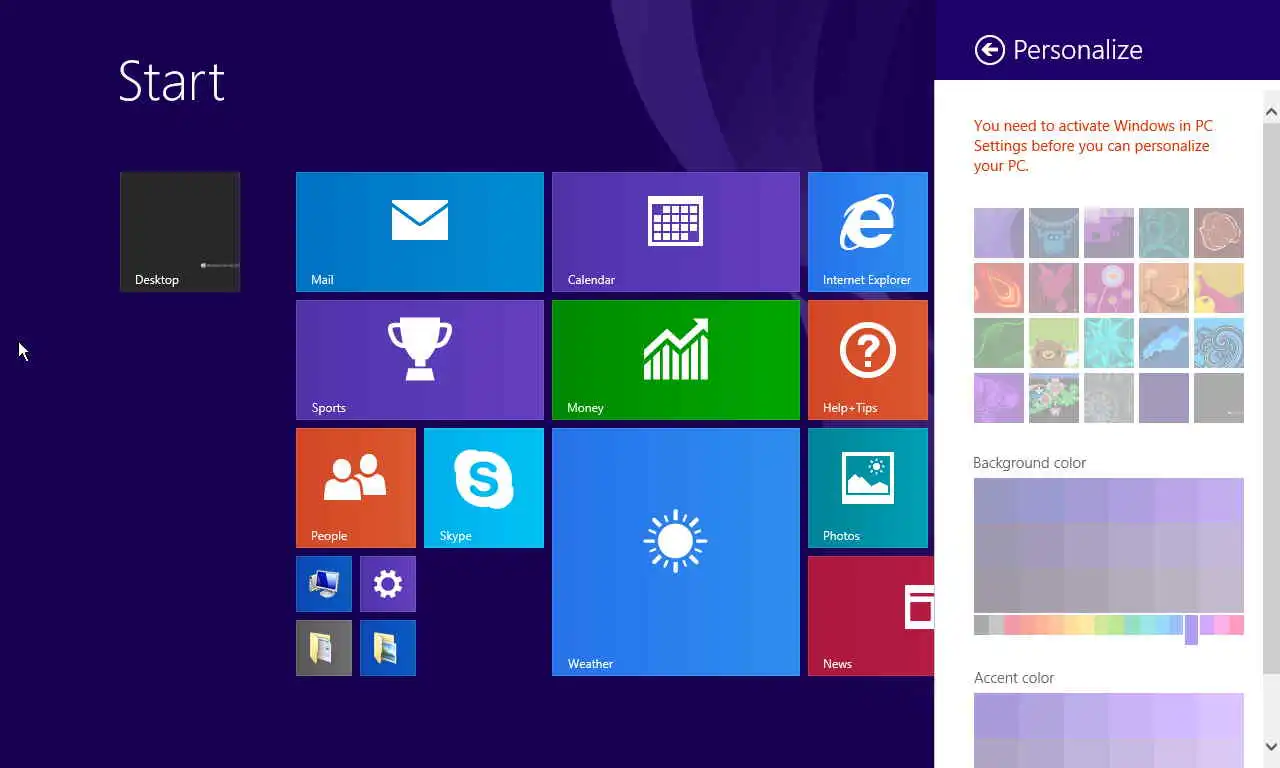Open the Documents folder tile on gray
Screen dimensions: 1280x768
point(324,648)
